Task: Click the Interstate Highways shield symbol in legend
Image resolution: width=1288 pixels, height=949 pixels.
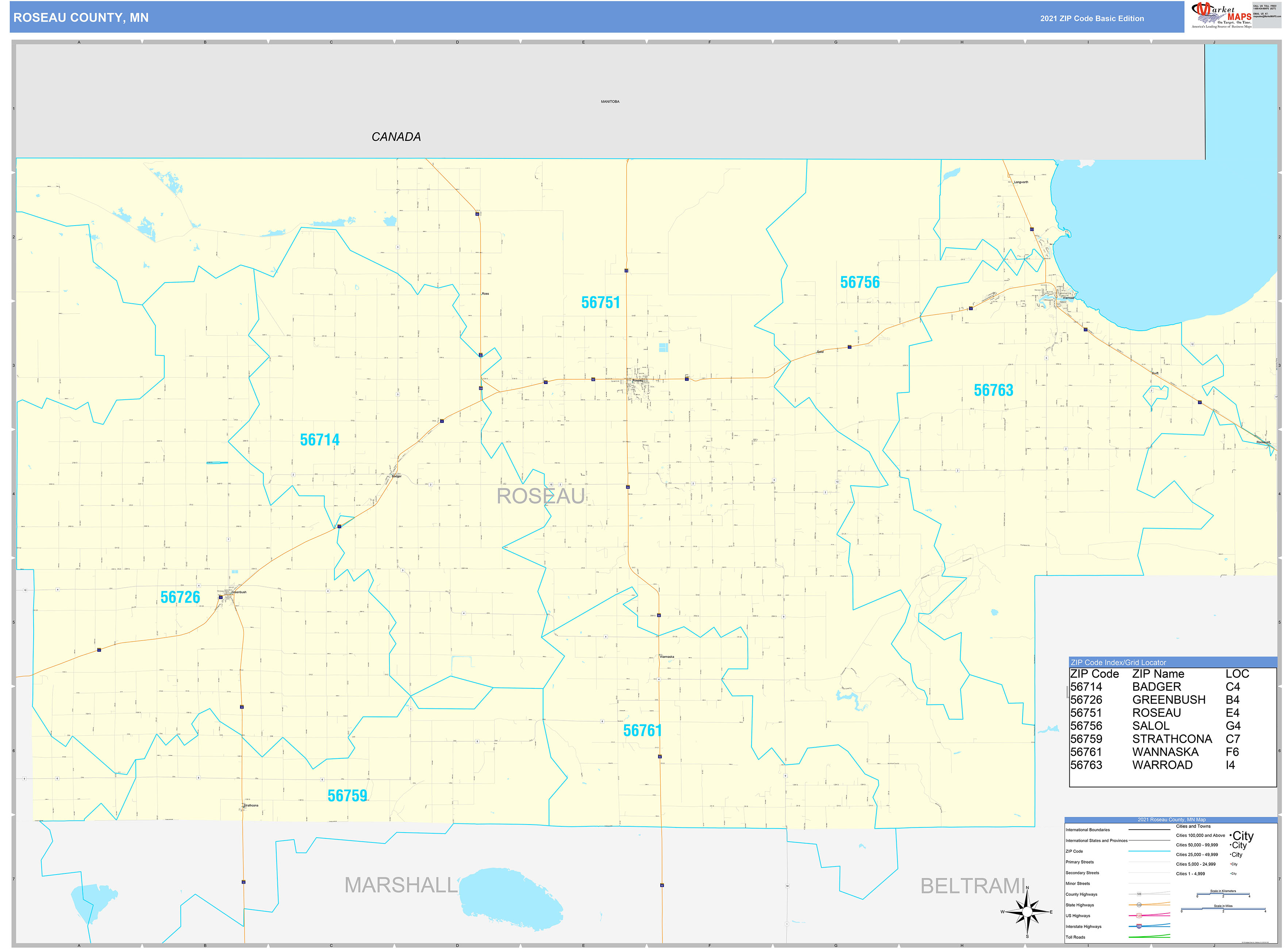Action: pyautogui.click(x=1139, y=926)
